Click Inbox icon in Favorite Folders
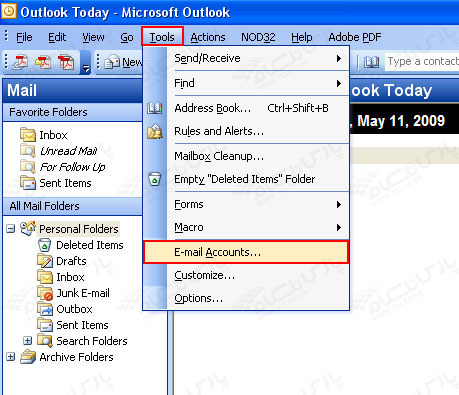This screenshot has height=395, width=459. [x=28, y=135]
